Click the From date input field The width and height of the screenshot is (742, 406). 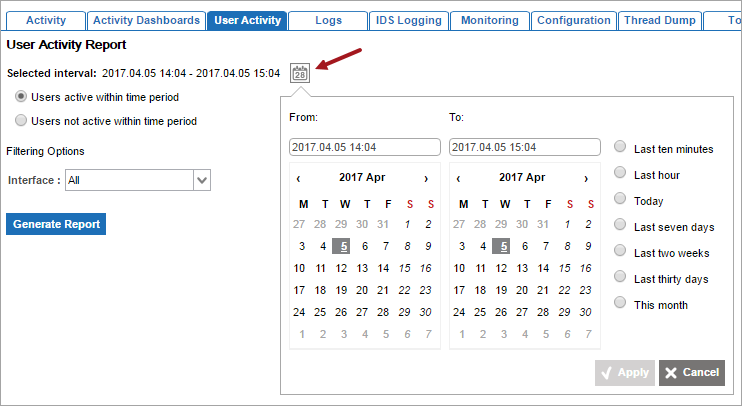coord(364,147)
